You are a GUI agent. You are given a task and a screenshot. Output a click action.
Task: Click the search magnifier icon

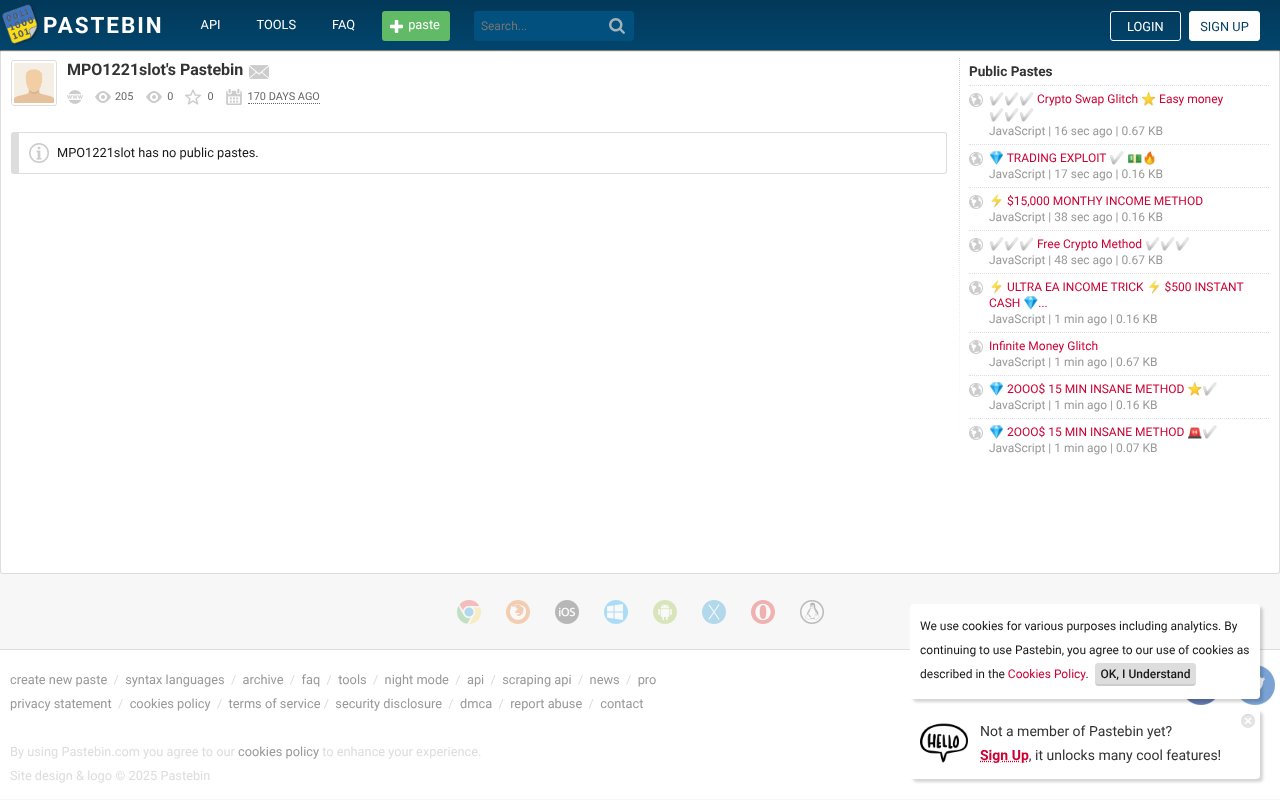click(x=616, y=25)
